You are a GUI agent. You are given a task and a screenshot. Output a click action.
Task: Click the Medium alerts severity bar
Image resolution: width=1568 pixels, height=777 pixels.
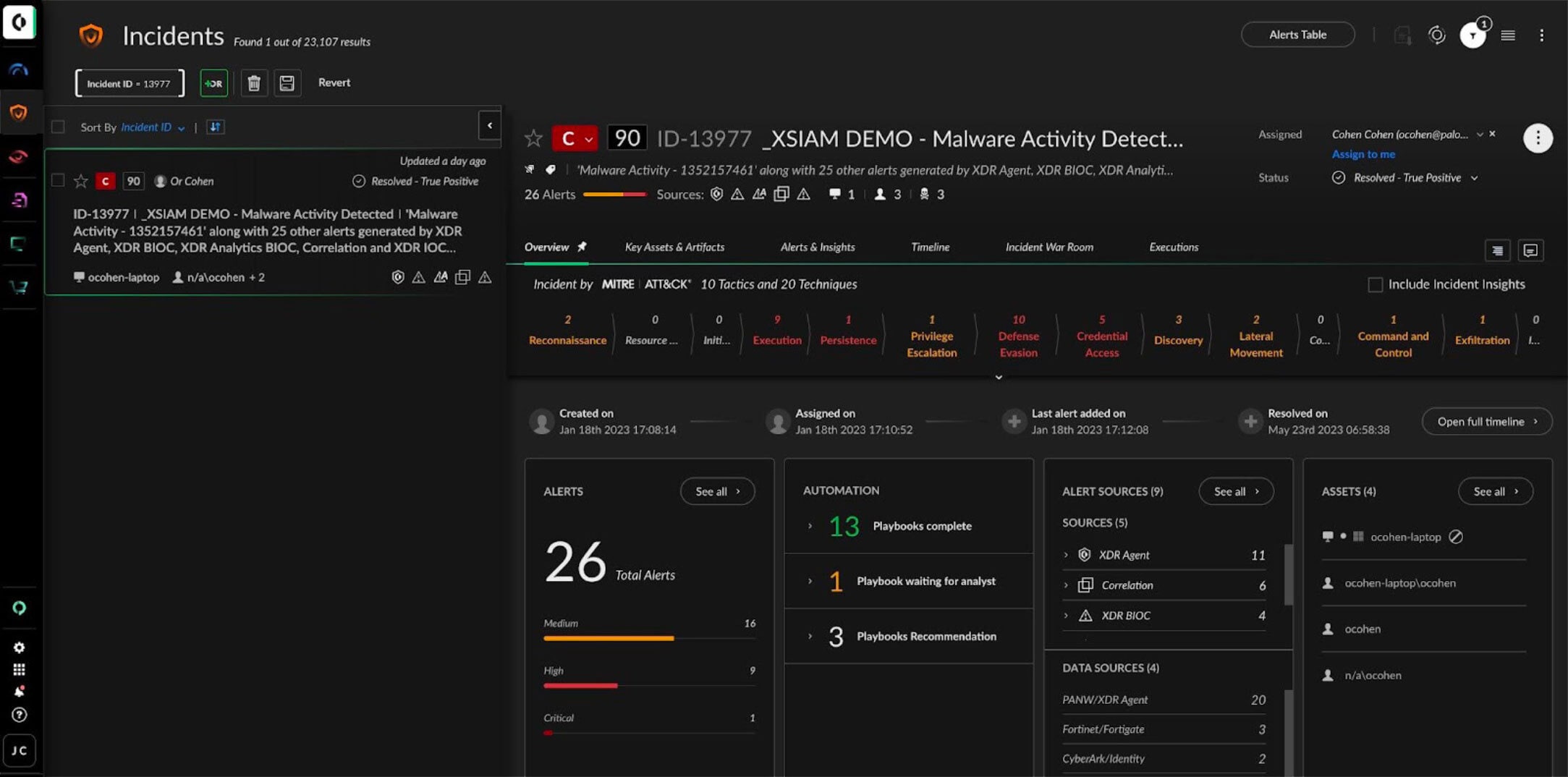point(609,637)
